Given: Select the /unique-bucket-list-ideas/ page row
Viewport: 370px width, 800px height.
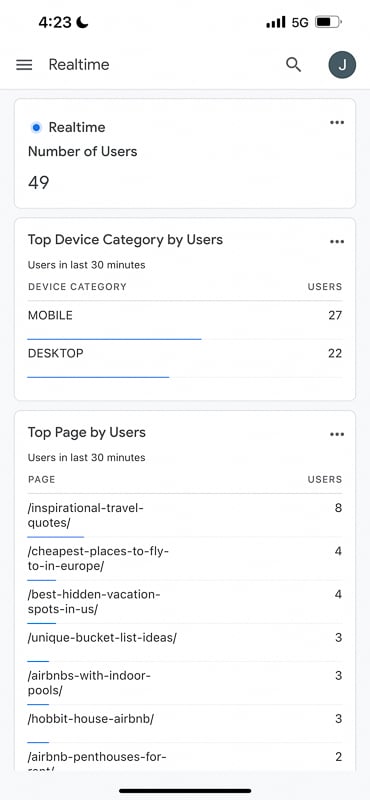Looking at the screenshot, I should coord(185,643).
